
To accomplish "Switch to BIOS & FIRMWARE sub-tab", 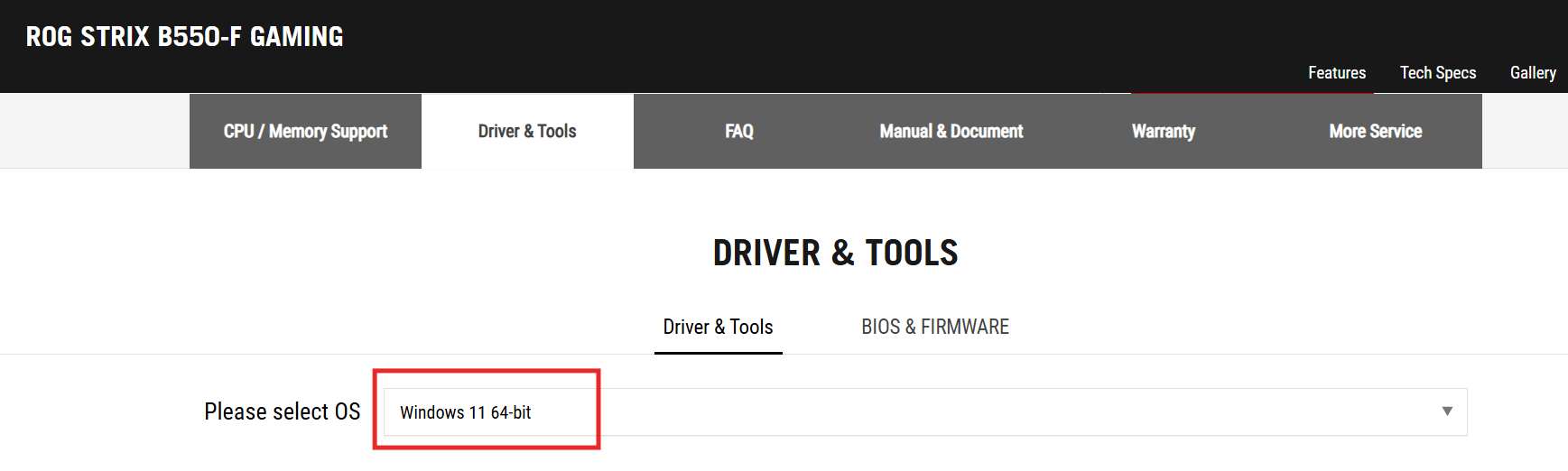I will pyautogui.click(x=935, y=327).
